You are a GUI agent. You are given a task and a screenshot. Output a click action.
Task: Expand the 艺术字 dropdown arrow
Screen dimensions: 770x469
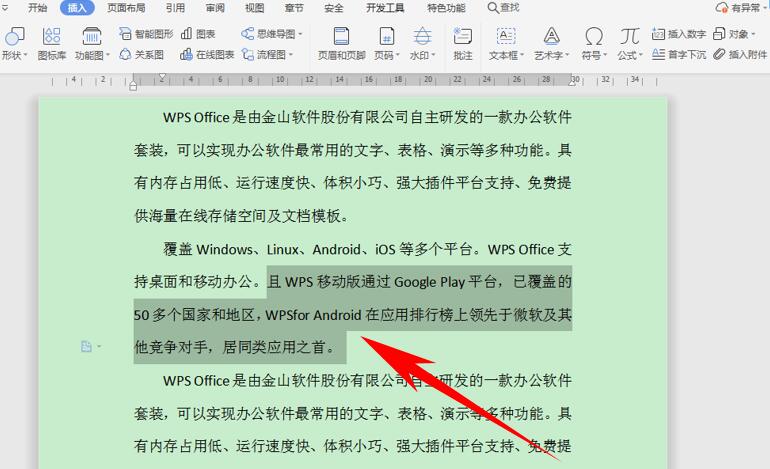pyautogui.click(x=567, y=55)
